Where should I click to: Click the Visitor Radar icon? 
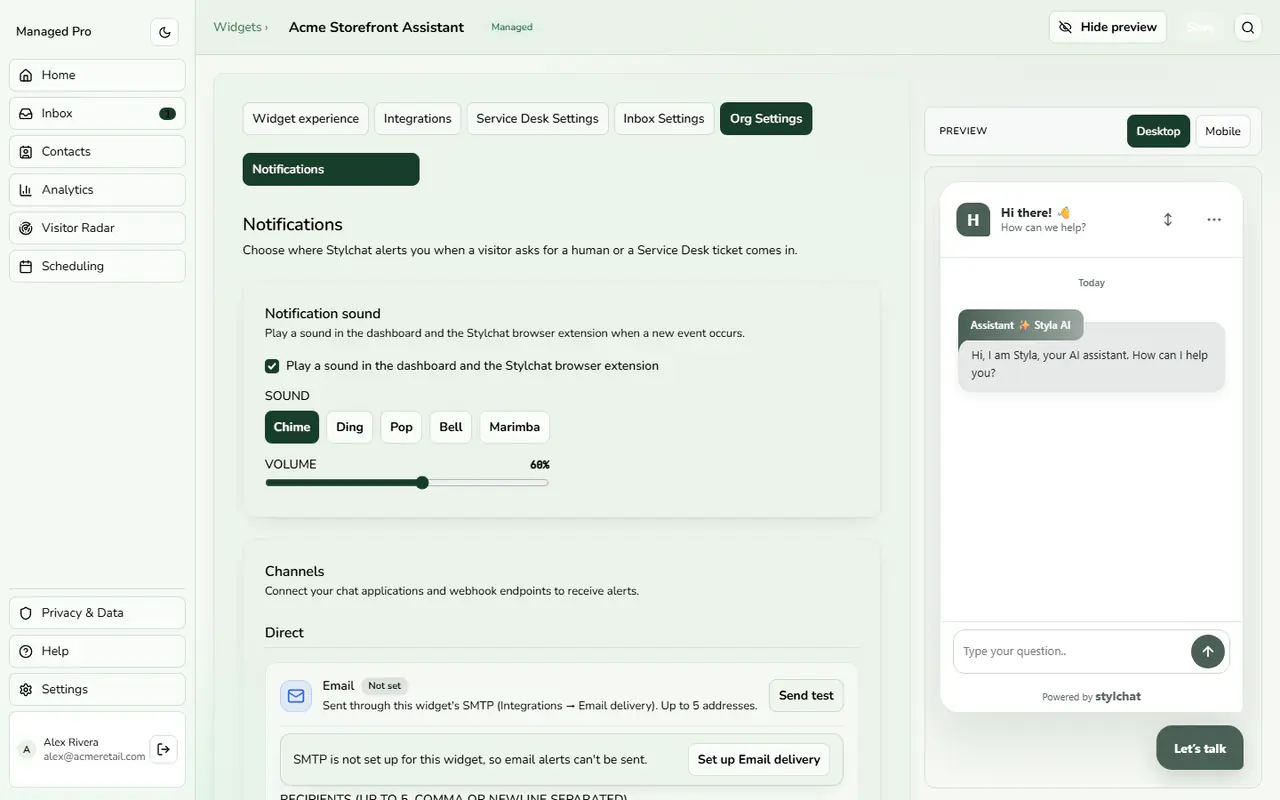26,228
